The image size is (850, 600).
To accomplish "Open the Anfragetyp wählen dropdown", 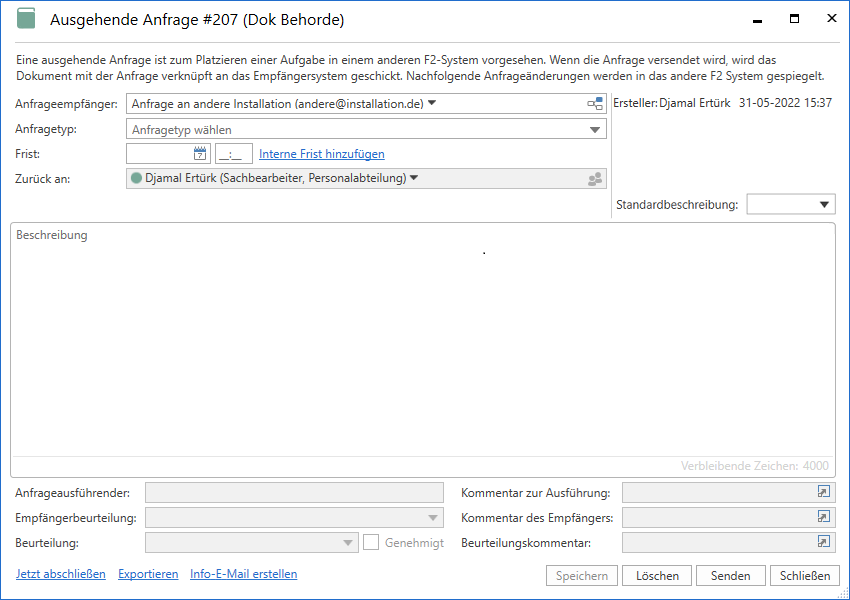I will click(x=366, y=129).
